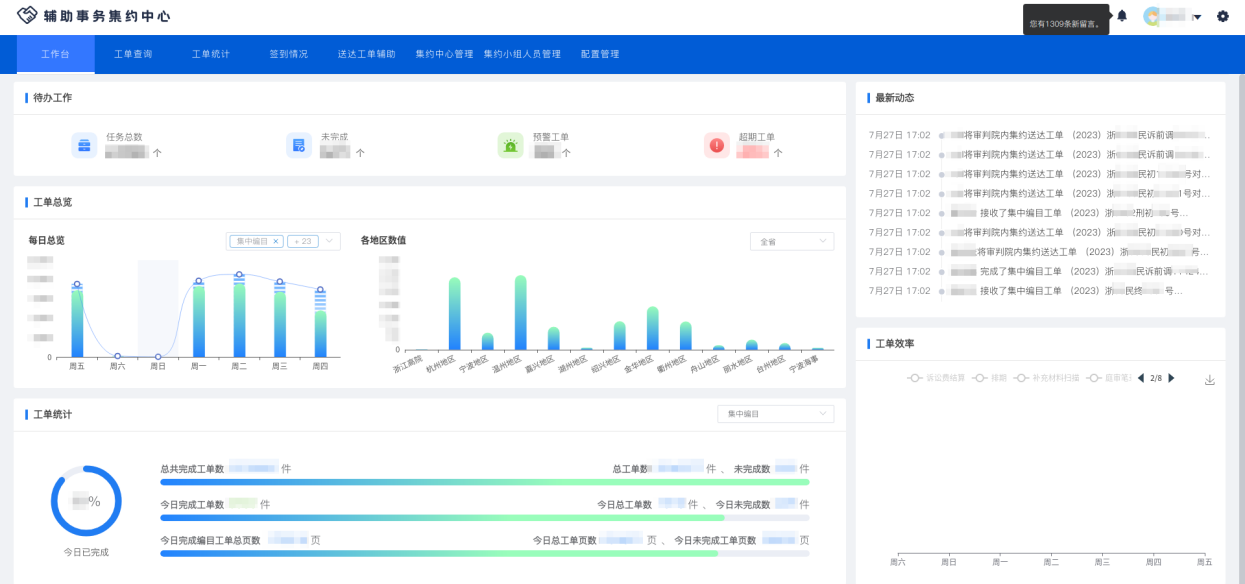Click the 超期工单 red alert icon
1245x584 pixels.
(716, 145)
